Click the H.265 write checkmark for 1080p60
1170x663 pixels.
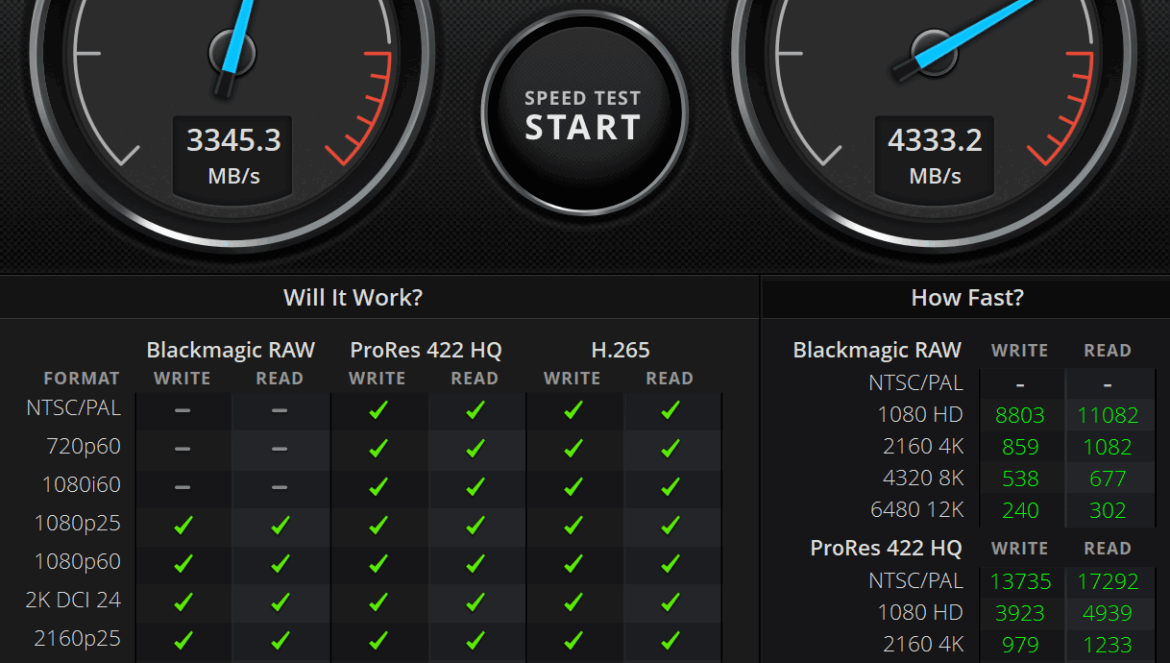[x=573, y=564]
